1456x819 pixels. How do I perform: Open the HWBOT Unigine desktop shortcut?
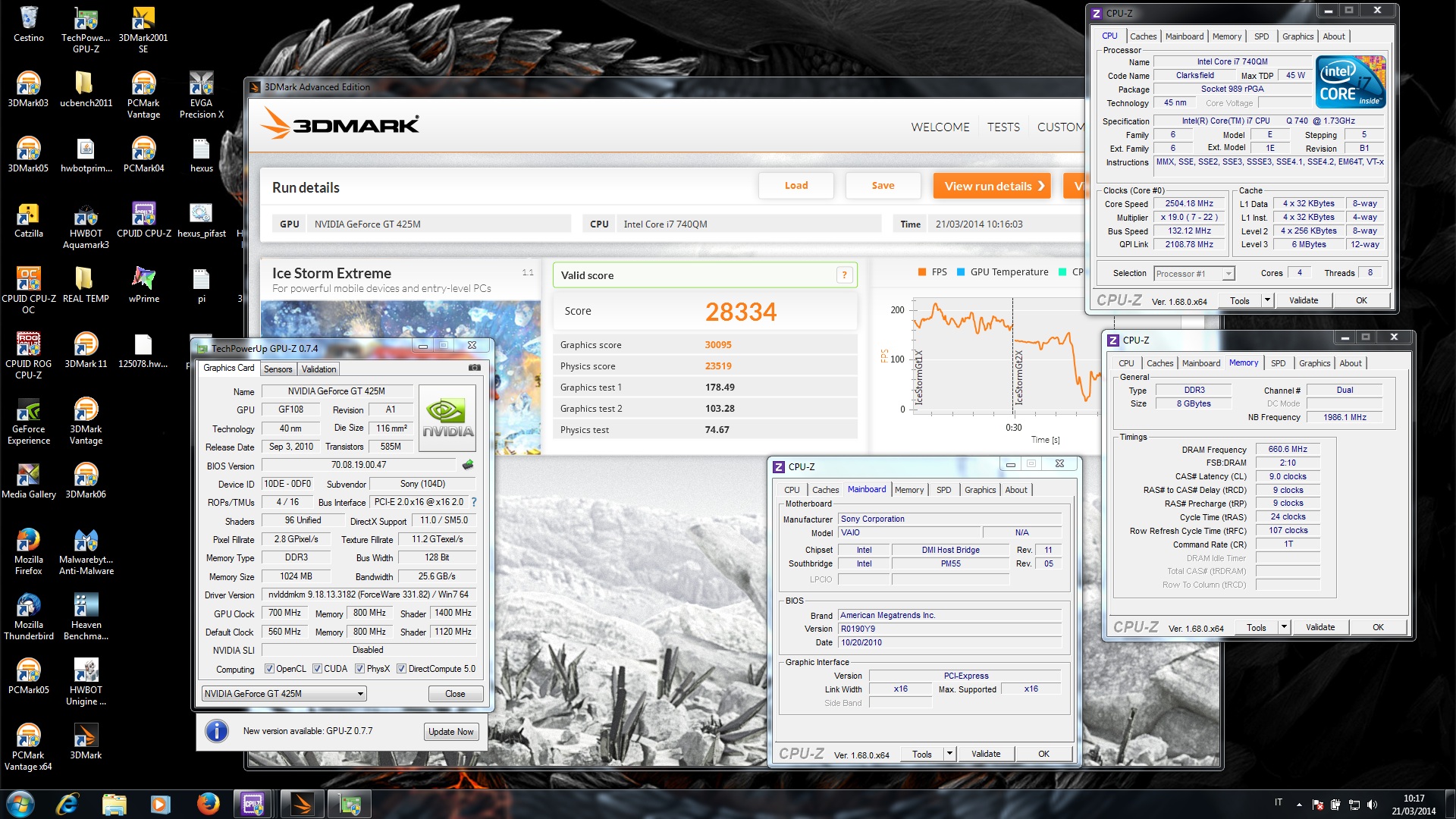(x=86, y=682)
